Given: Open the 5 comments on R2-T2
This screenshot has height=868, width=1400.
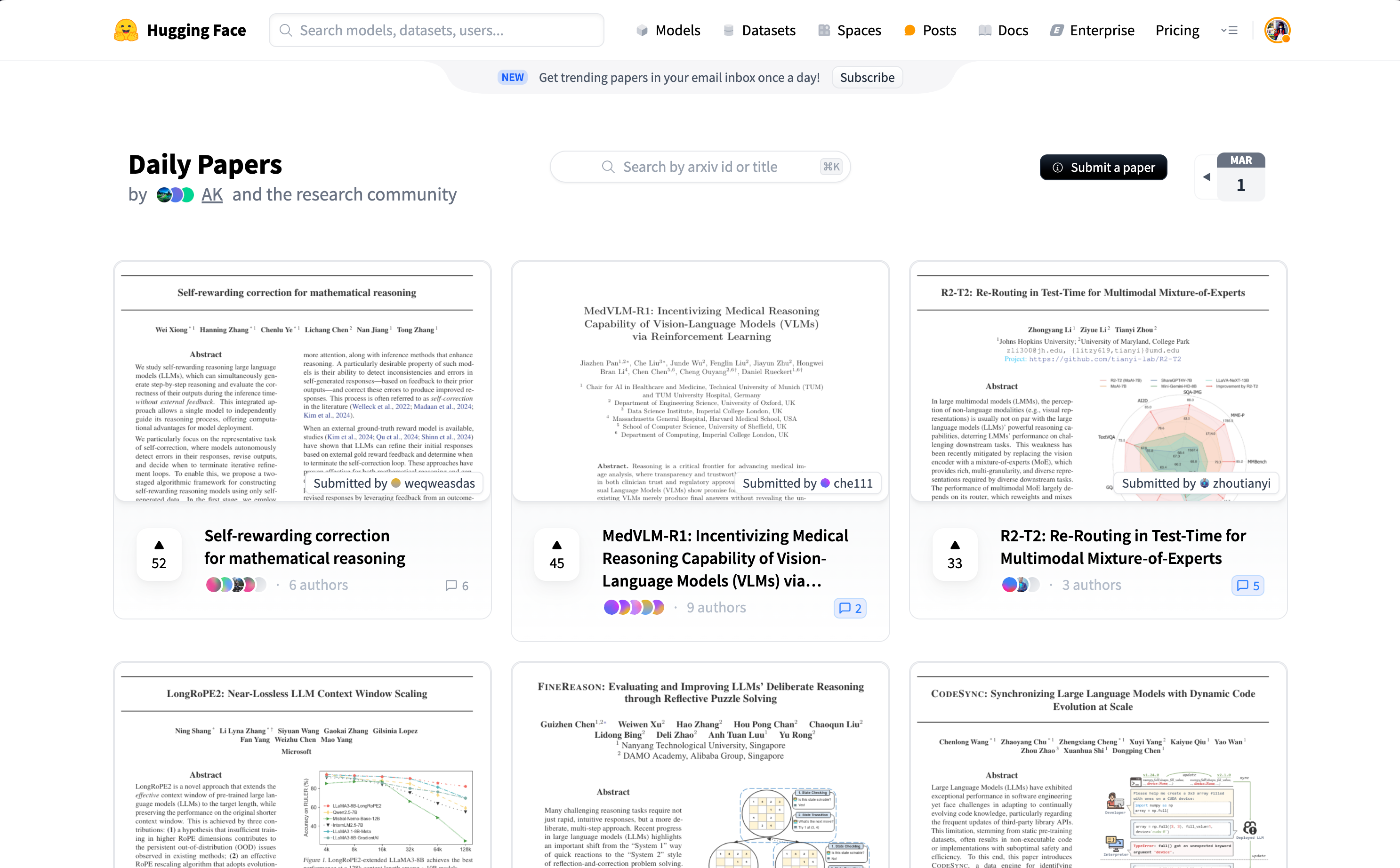Looking at the screenshot, I should tap(1248, 585).
